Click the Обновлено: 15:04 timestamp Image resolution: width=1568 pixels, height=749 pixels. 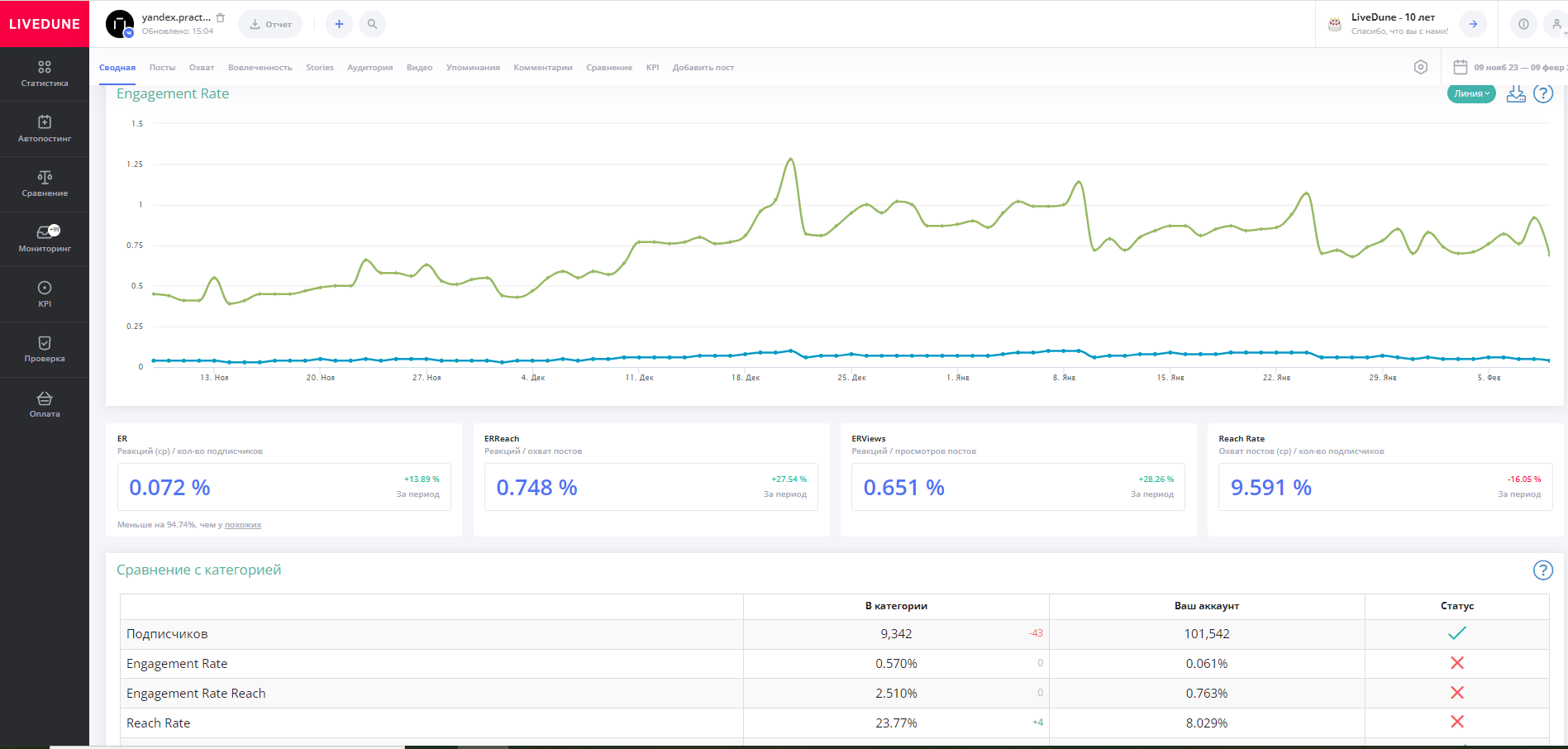(178, 31)
